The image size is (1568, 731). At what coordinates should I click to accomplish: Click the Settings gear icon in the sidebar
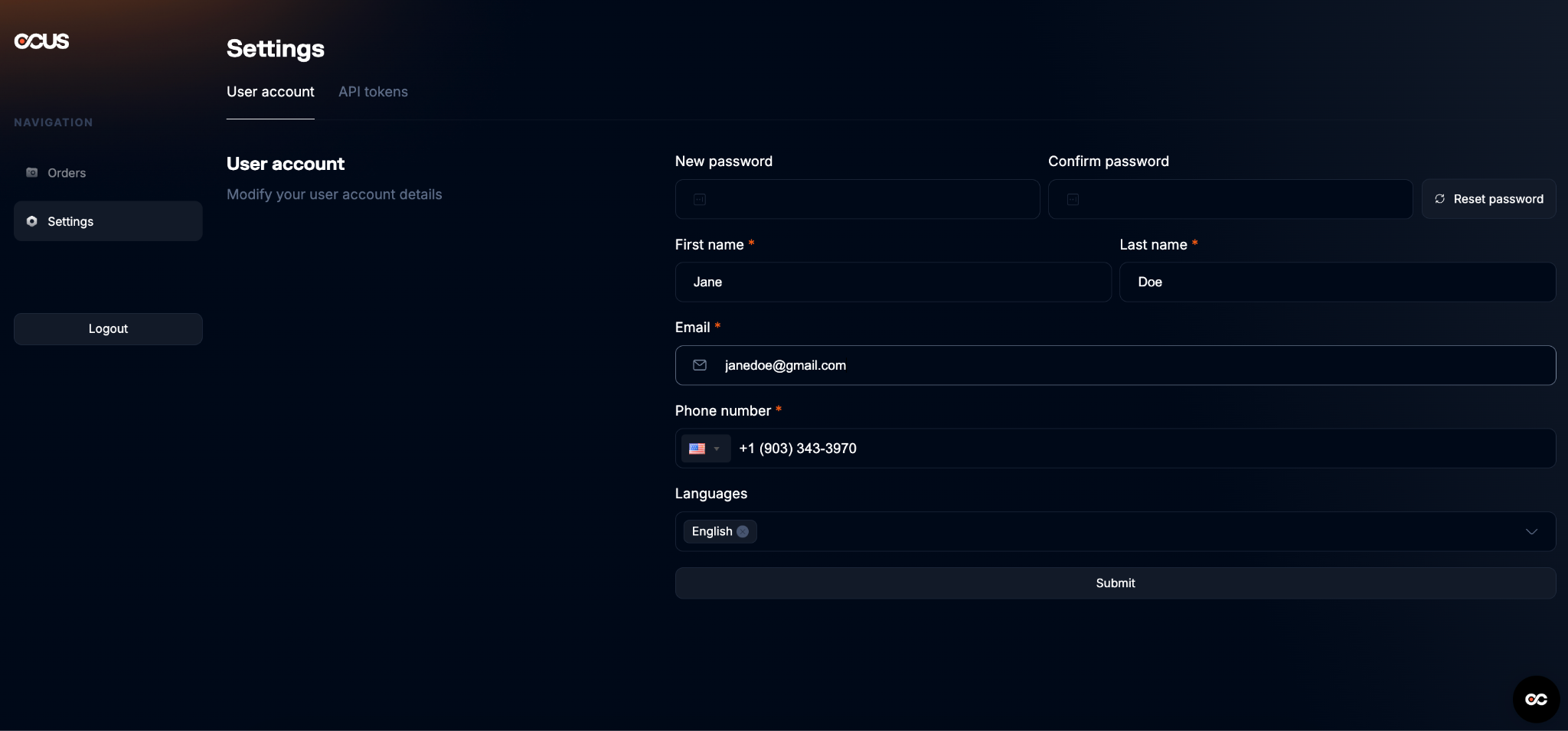pyautogui.click(x=32, y=221)
